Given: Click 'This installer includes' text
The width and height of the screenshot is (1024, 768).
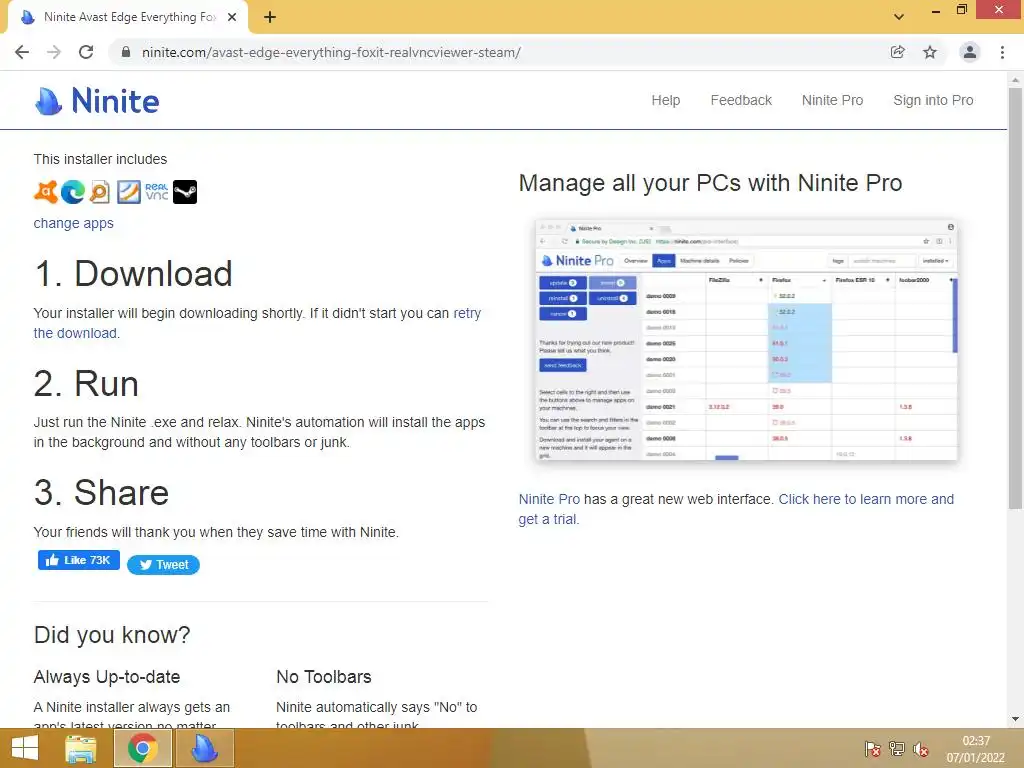Looking at the screenshot, I should click(x=100, y=159).
